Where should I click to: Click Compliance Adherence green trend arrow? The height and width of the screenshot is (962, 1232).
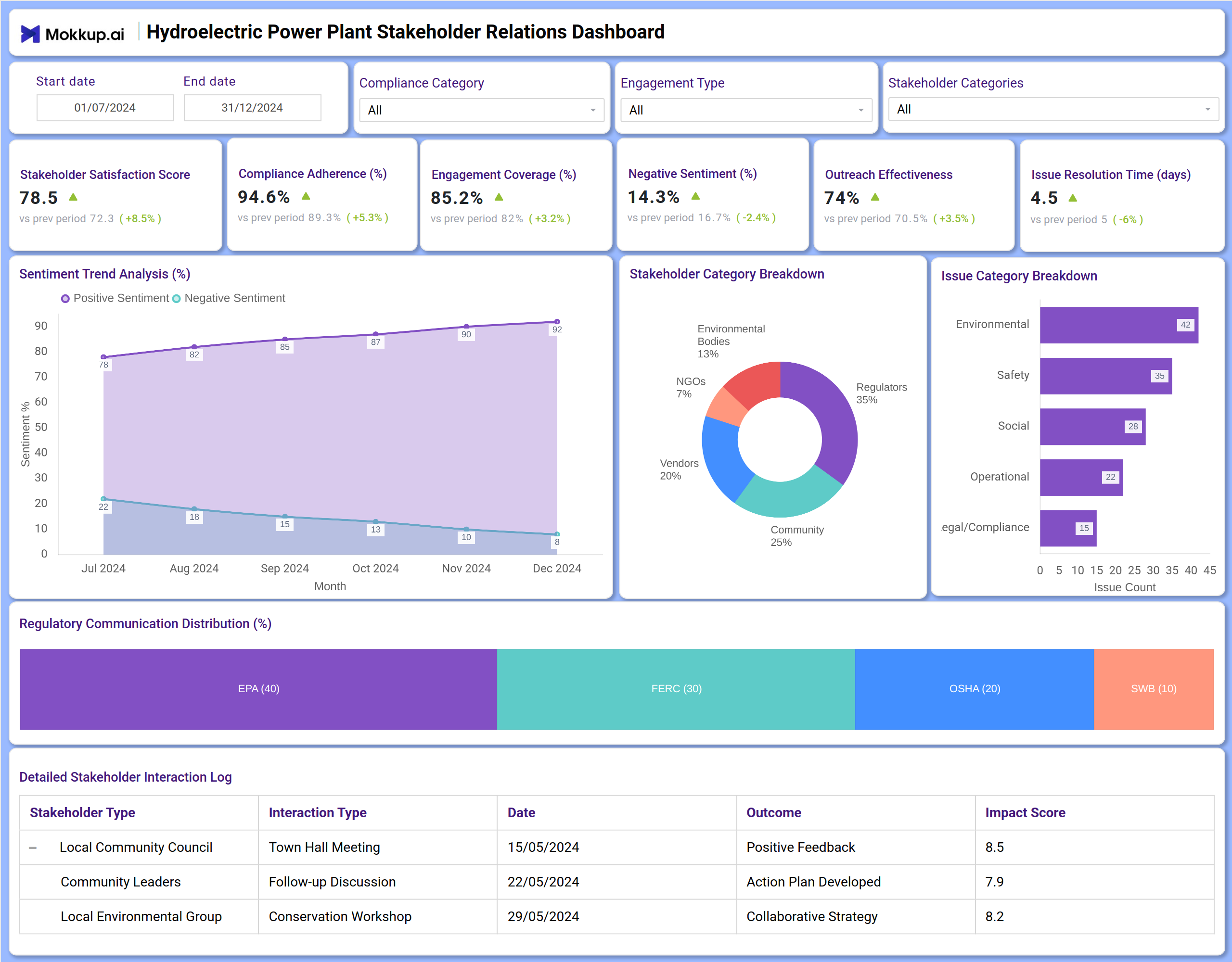click(306, 196)
